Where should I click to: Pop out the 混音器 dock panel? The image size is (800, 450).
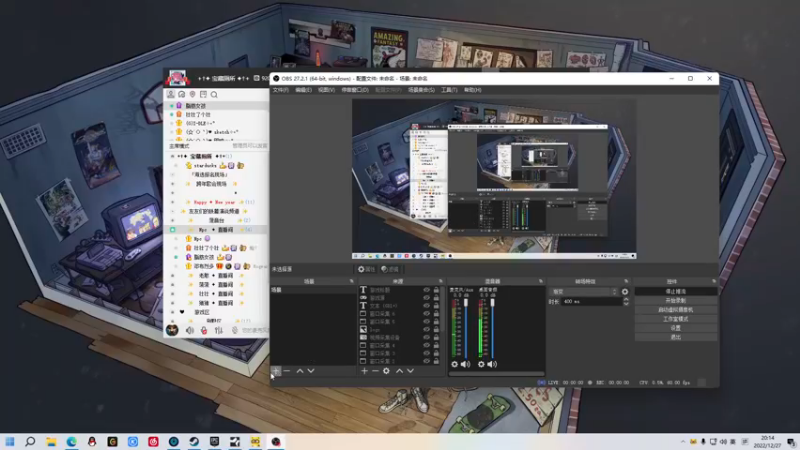click(x=541, y=281)
